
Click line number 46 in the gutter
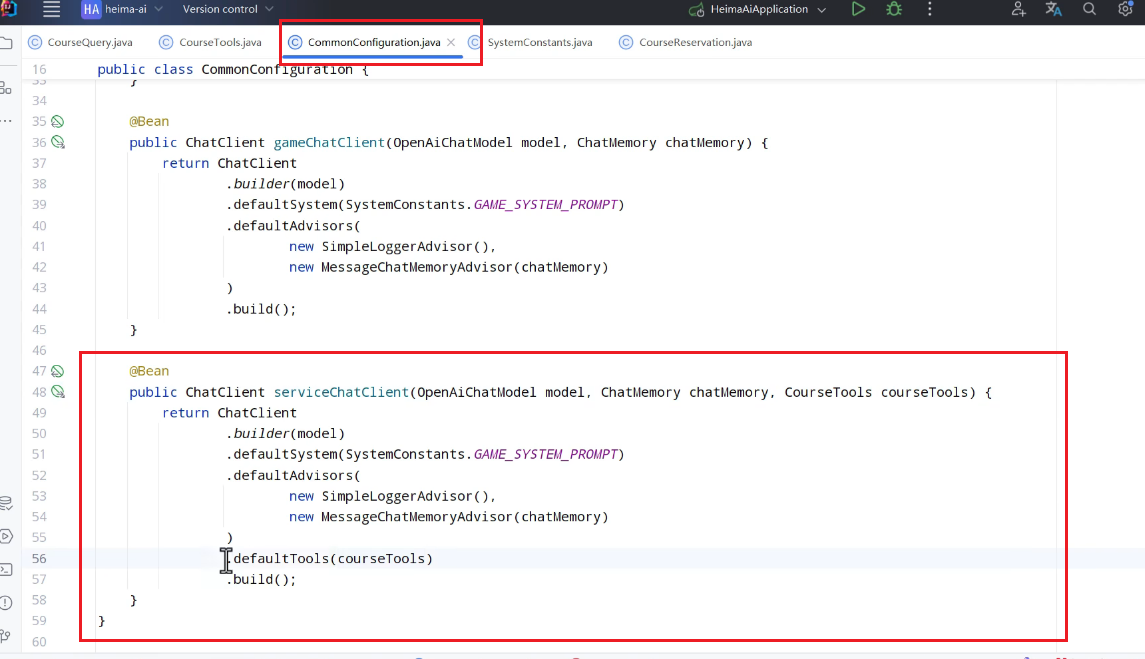39,351
